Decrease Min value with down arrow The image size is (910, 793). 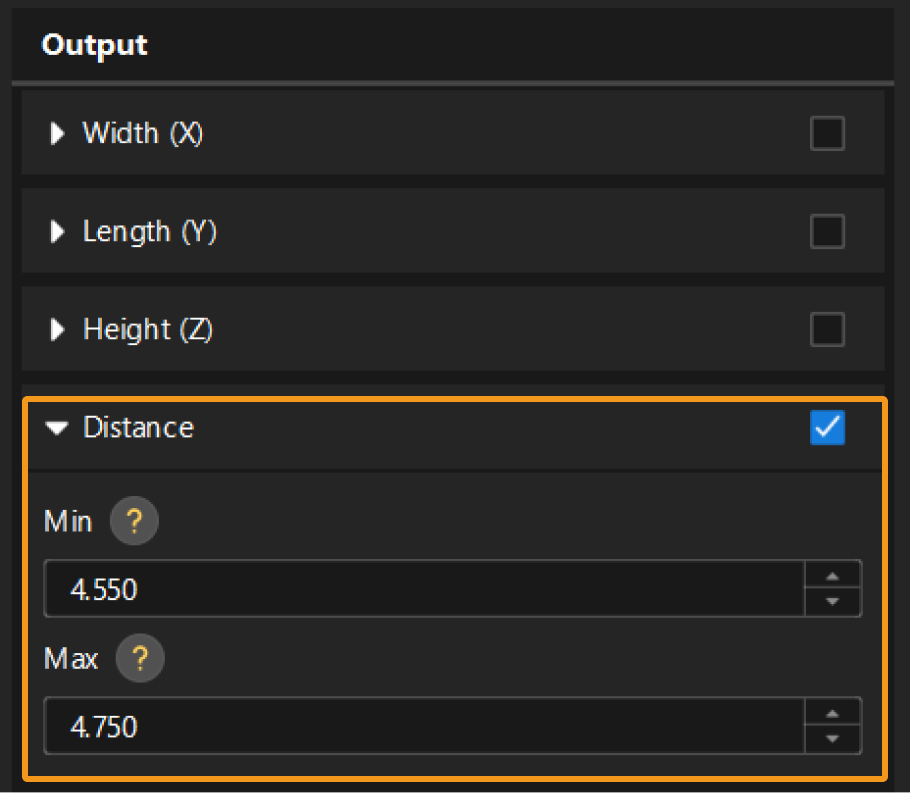pos(833,602)
